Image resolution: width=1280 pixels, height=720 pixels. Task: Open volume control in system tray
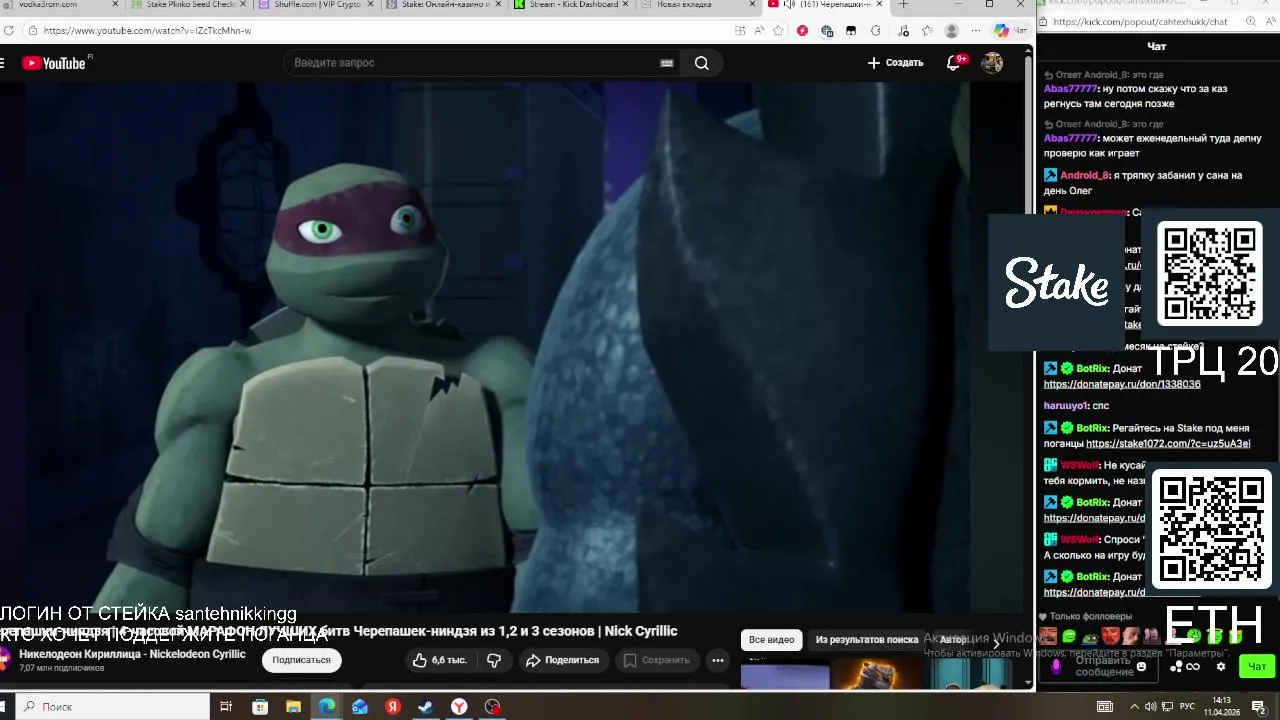pyautogui.click(x=1150, y=707)
